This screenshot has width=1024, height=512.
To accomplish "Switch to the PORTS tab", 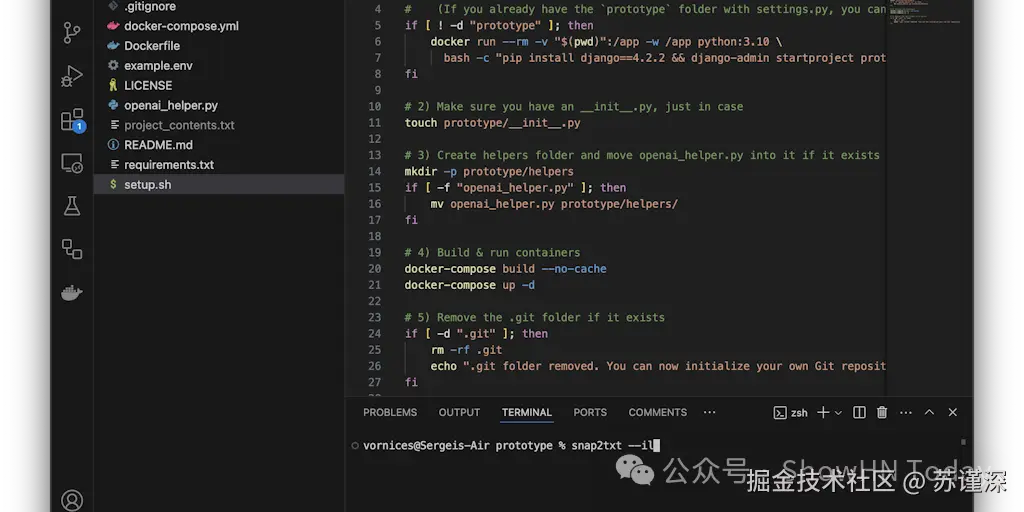I will [x=590, y=413].
